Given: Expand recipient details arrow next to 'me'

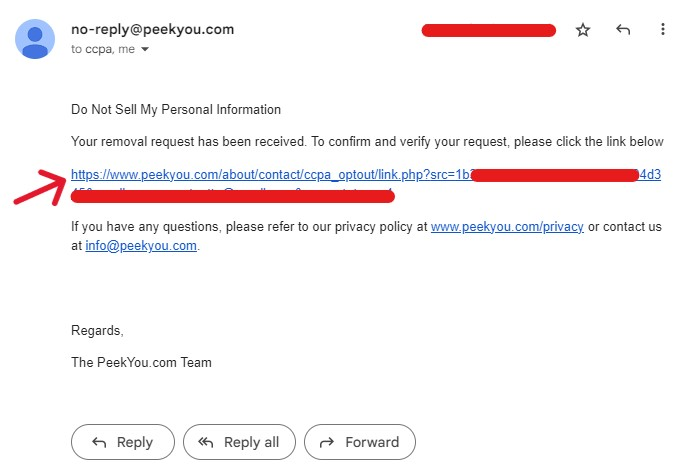Looking at the screenshot, I should click(145, 49).
